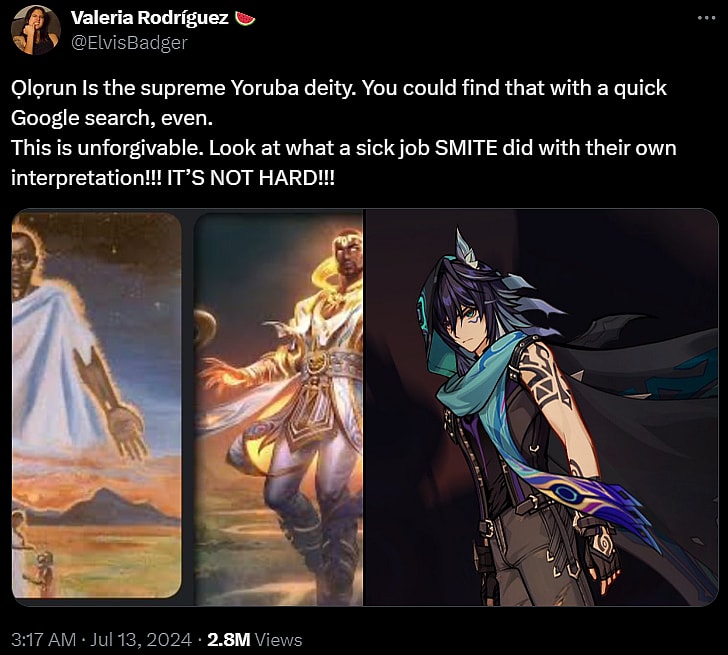Open the three-dot more options menu

click(706, 18)
